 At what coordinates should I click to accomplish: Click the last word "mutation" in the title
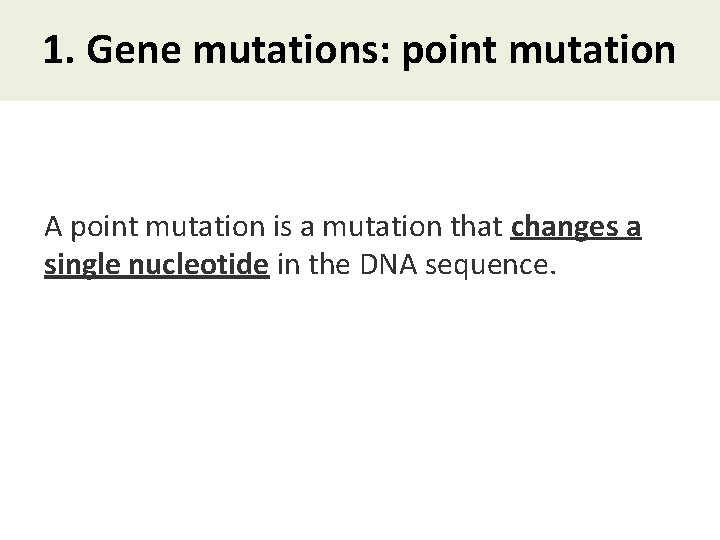[x=608, y=50]
